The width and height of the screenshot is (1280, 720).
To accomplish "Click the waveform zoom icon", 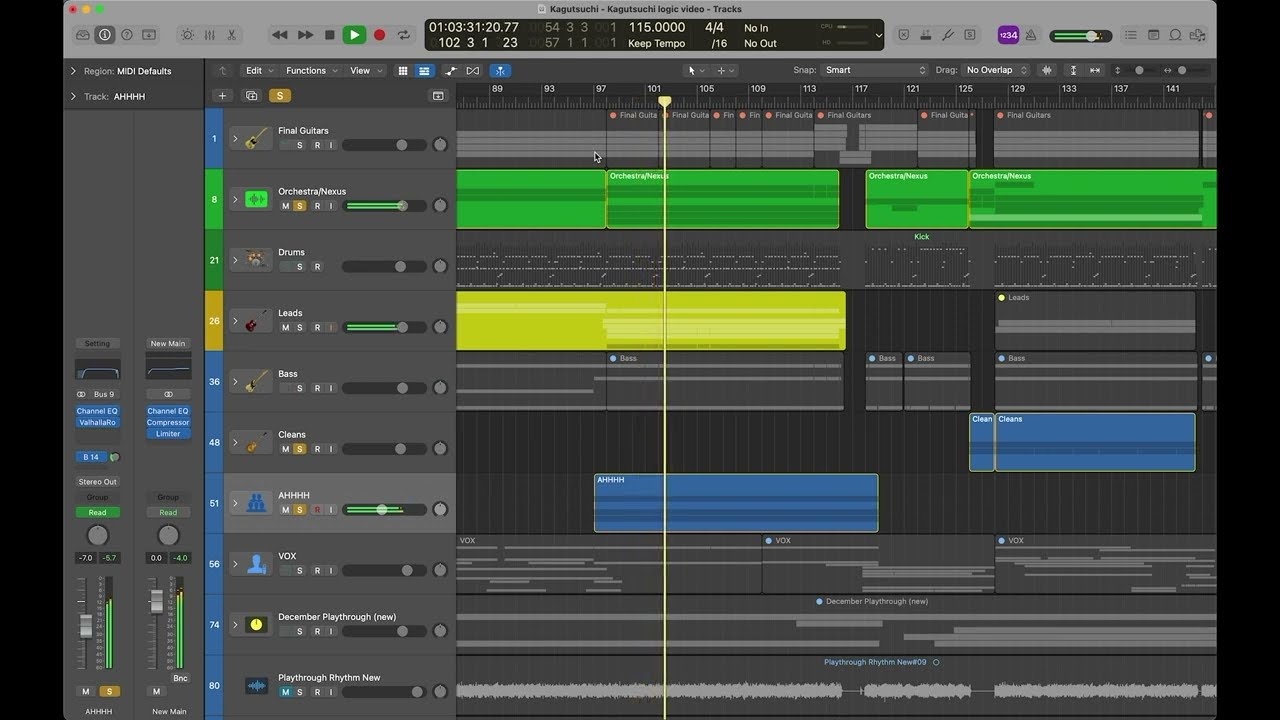I will coord(1047,71).
